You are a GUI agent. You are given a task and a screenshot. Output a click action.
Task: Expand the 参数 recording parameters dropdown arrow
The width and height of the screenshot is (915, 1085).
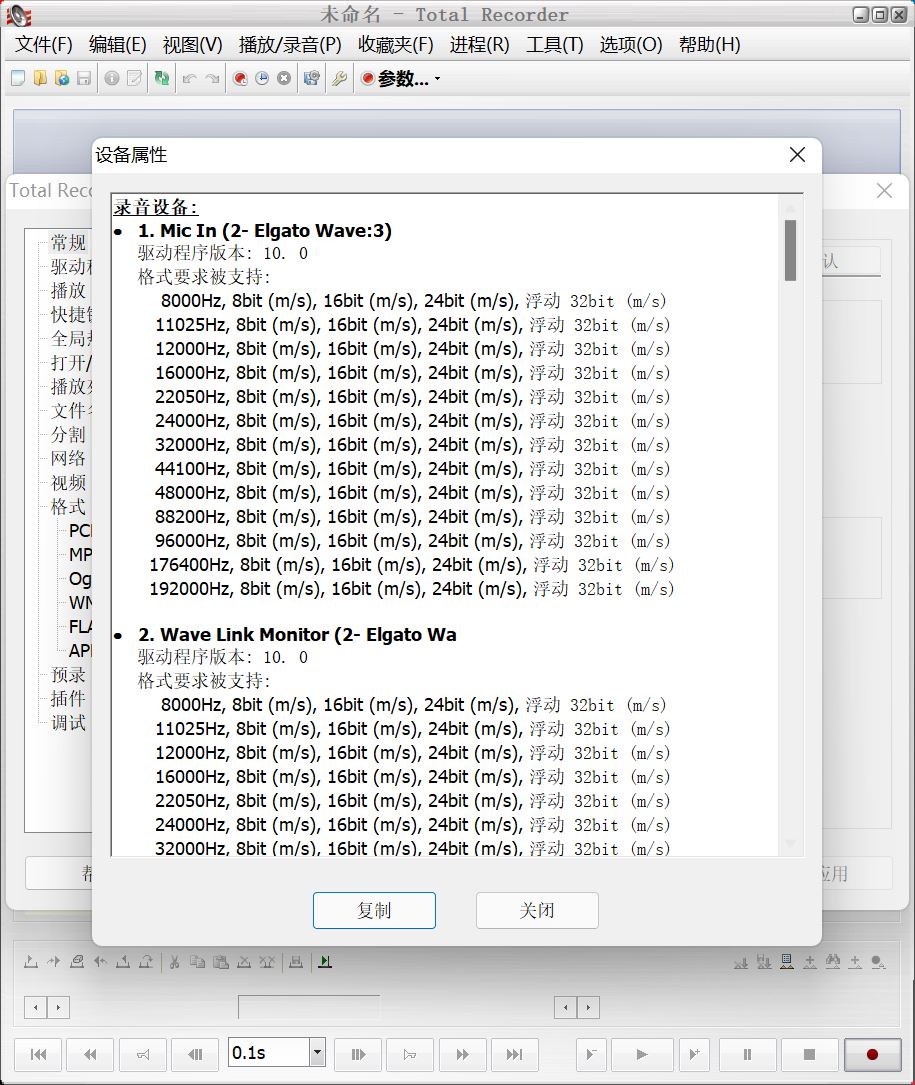coord(437,79)
